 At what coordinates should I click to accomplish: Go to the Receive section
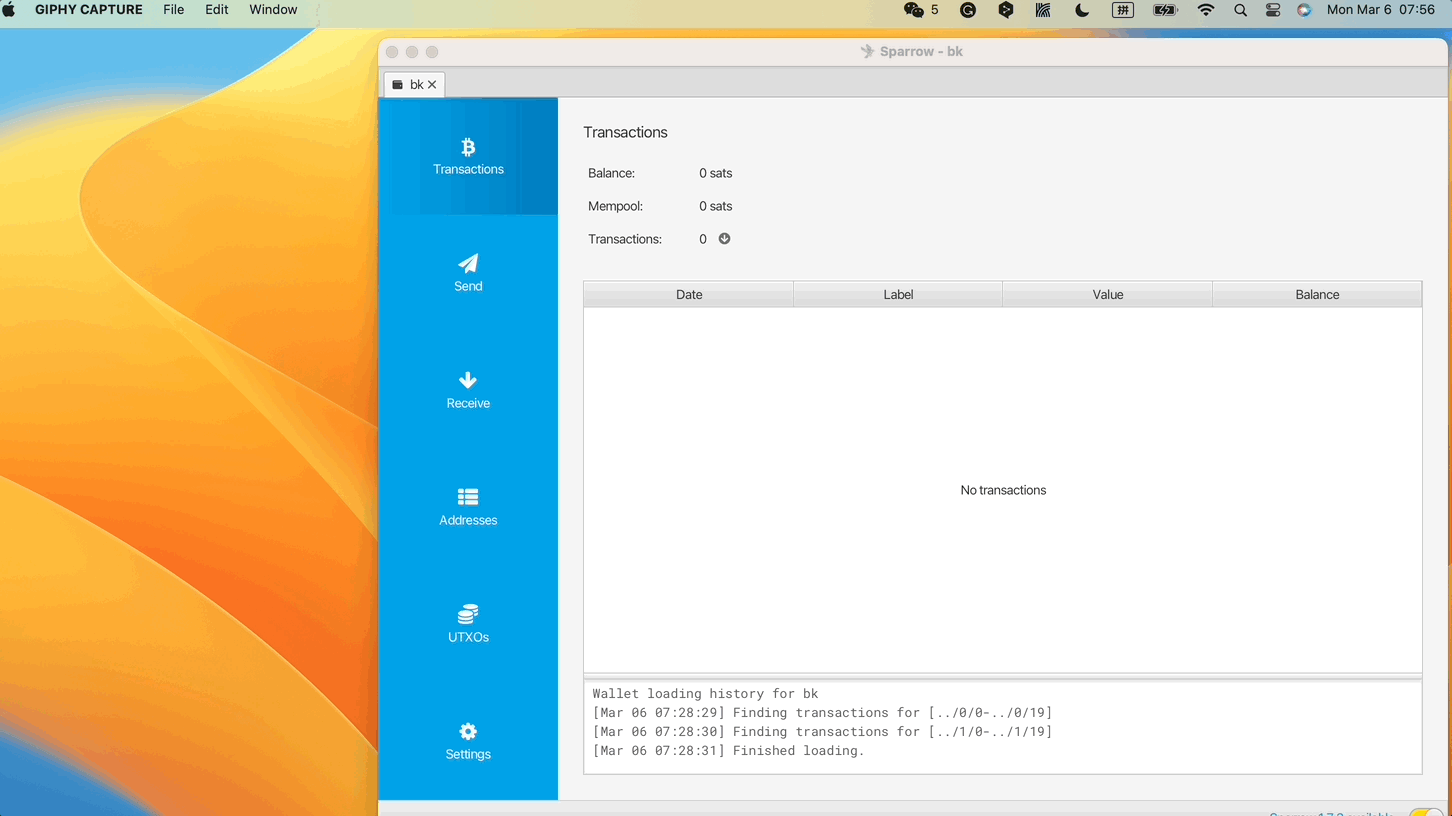click(468, 390)
